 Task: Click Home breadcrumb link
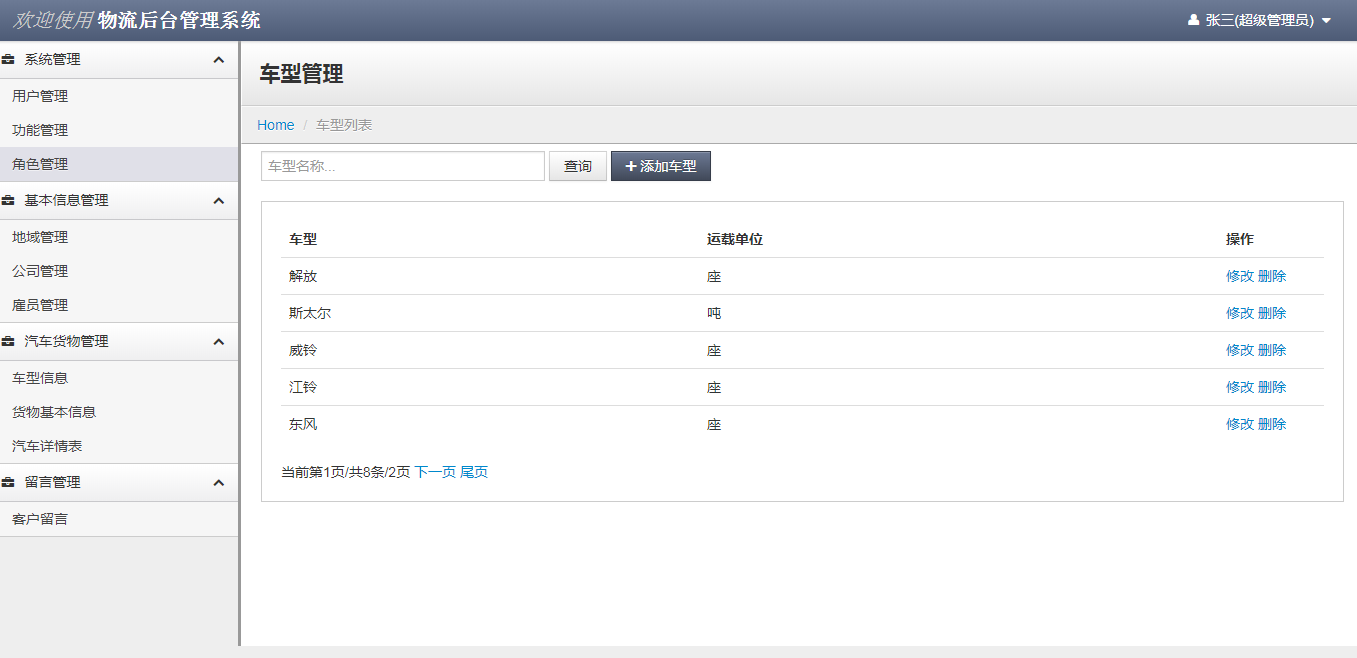[276, 125]
